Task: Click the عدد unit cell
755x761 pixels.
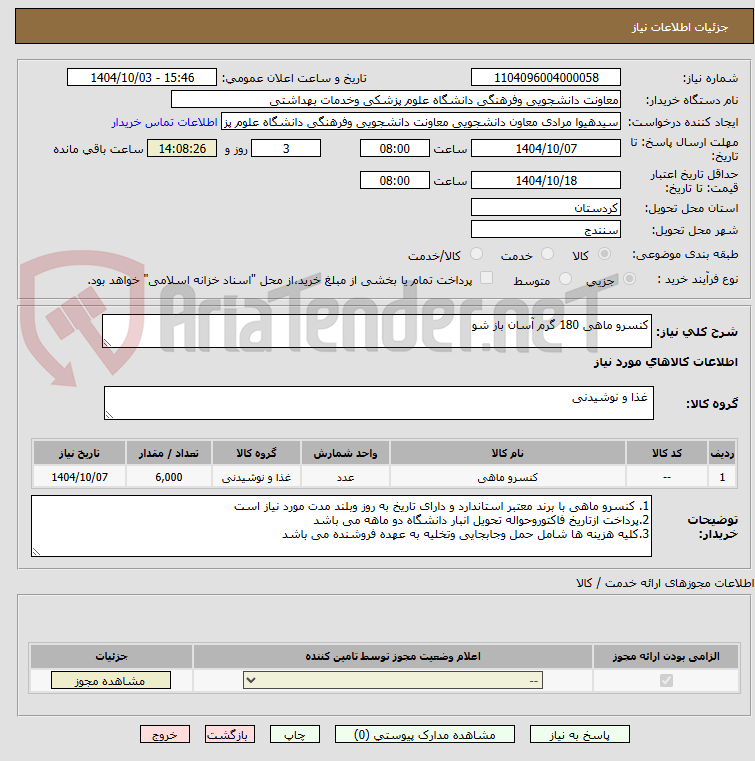Action: [x=345, y=477]
